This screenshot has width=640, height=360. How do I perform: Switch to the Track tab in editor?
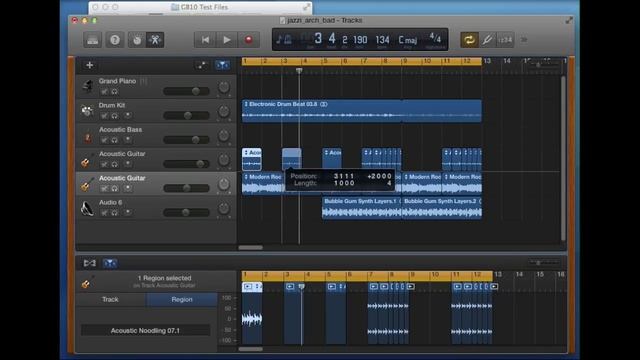click(x=110, y=299)
